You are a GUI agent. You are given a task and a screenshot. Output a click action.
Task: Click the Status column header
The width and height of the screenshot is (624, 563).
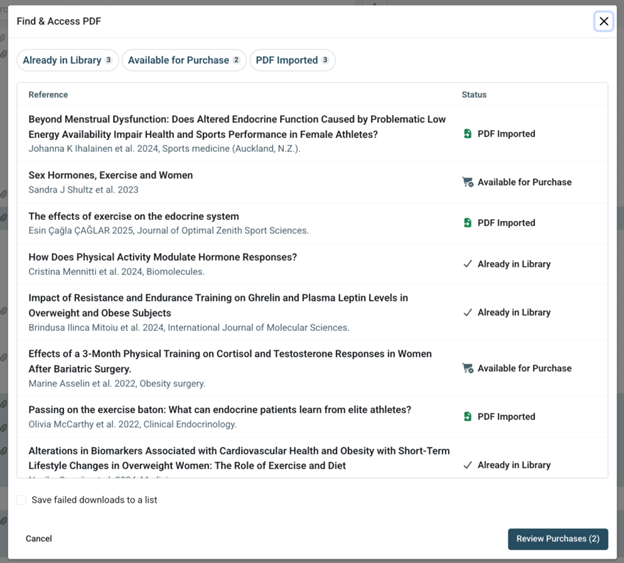[474, 95]
